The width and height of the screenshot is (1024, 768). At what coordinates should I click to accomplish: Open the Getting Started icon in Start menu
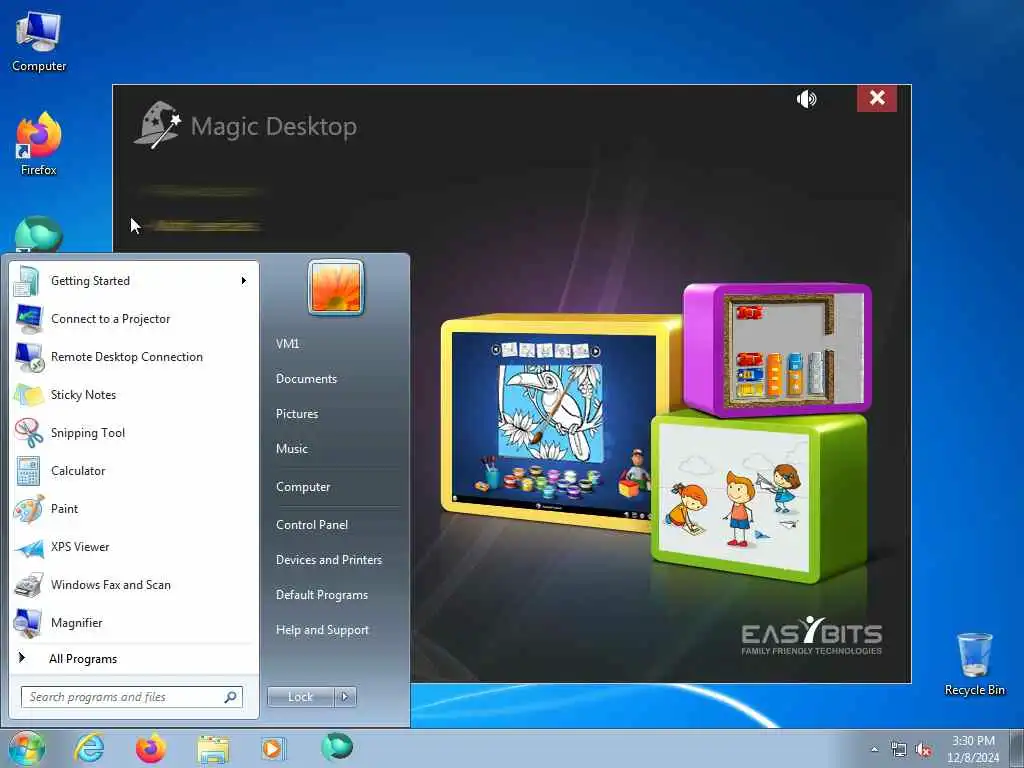[x=27, y=281]
